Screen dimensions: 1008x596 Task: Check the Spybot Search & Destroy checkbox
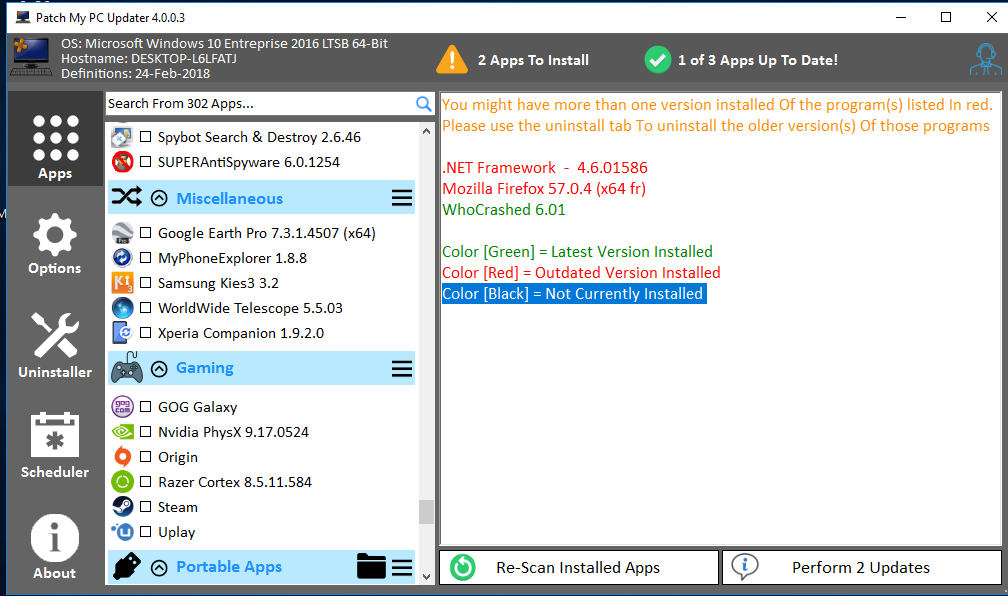(146, 137)
